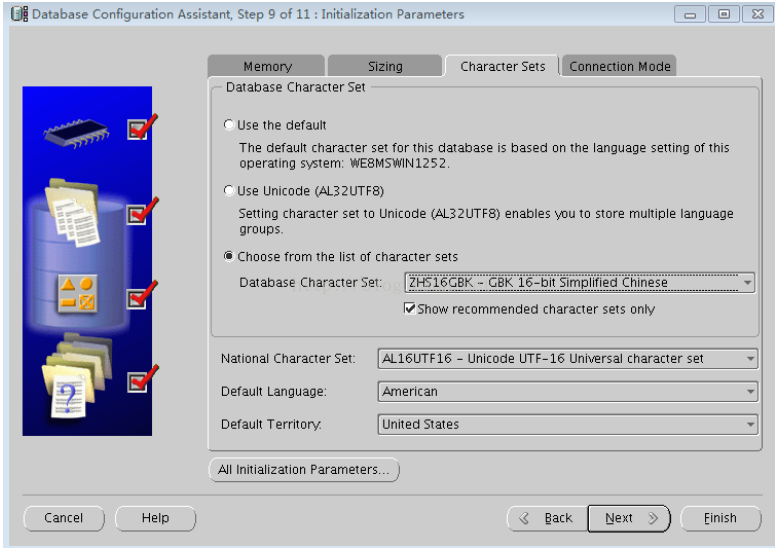Click the red checkmark beside the orange shapes
This screenshot has width=775, height=548.
142,295
